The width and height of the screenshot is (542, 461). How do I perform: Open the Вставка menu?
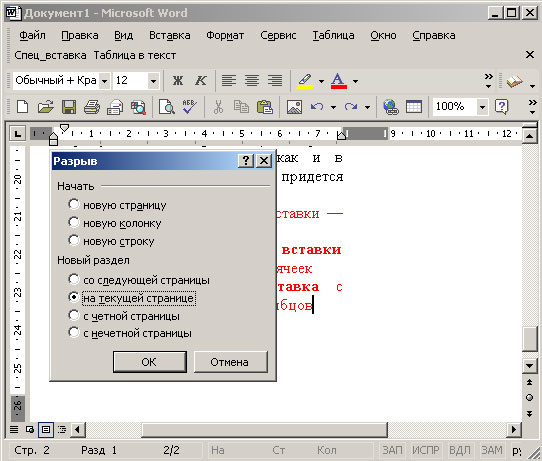pos(169,35)
